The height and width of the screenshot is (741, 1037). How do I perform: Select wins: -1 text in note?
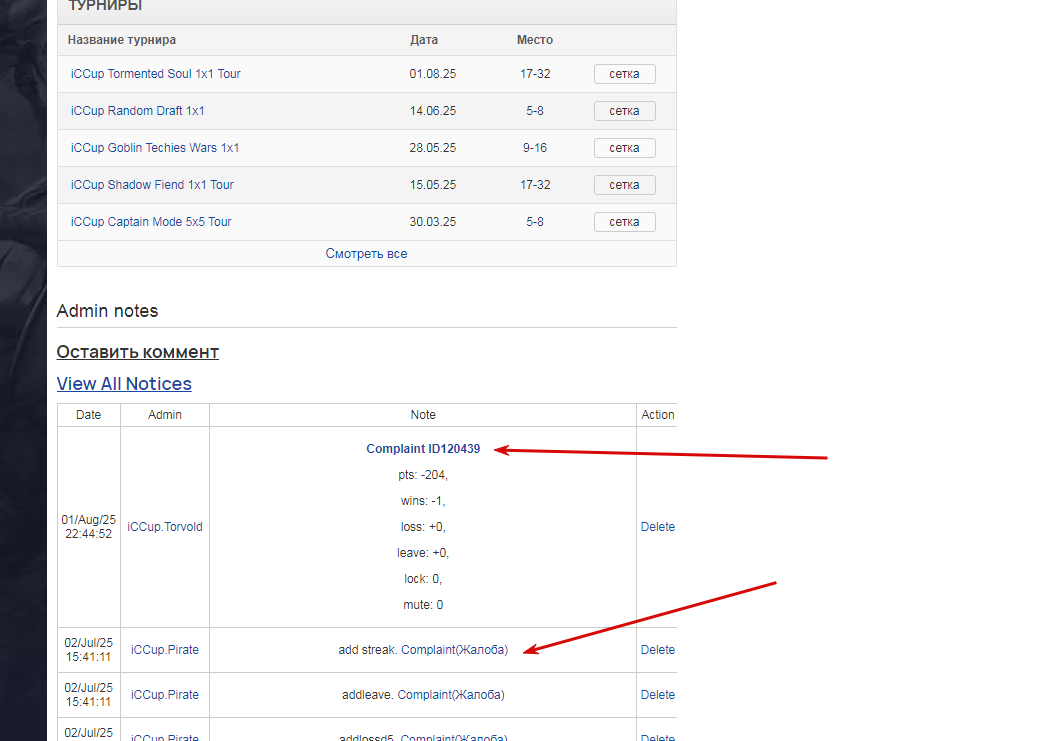click(423, 501)
